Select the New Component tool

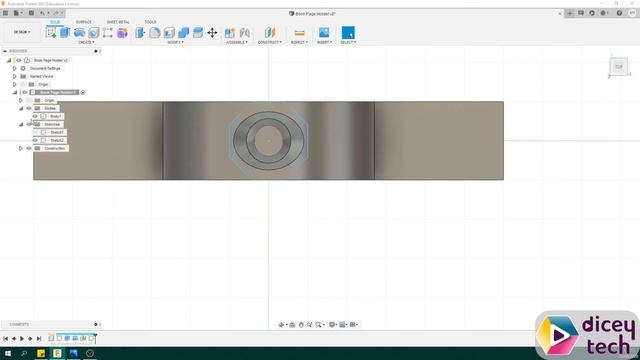[230, 32]
